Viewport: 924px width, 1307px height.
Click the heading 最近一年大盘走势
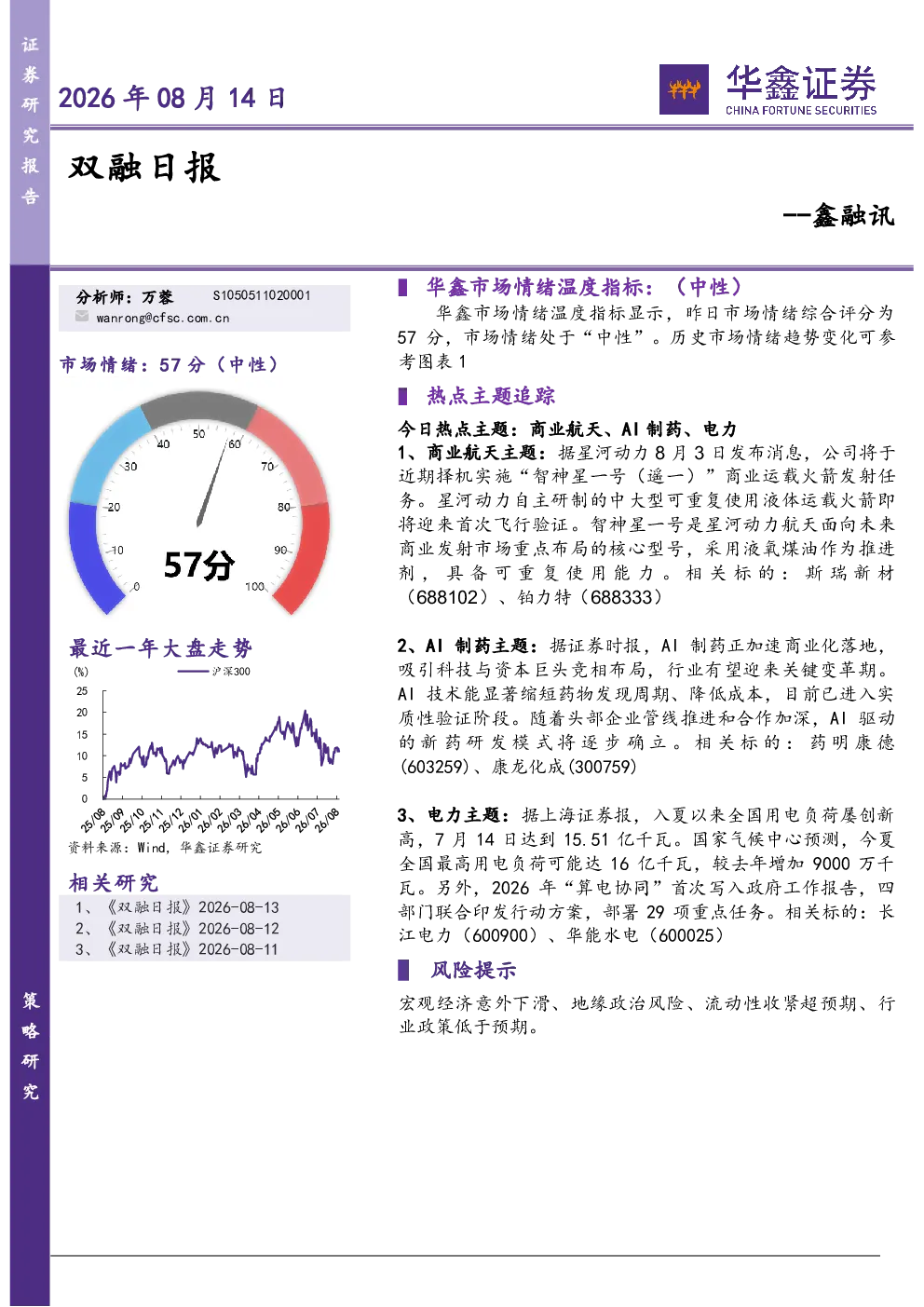160,647
